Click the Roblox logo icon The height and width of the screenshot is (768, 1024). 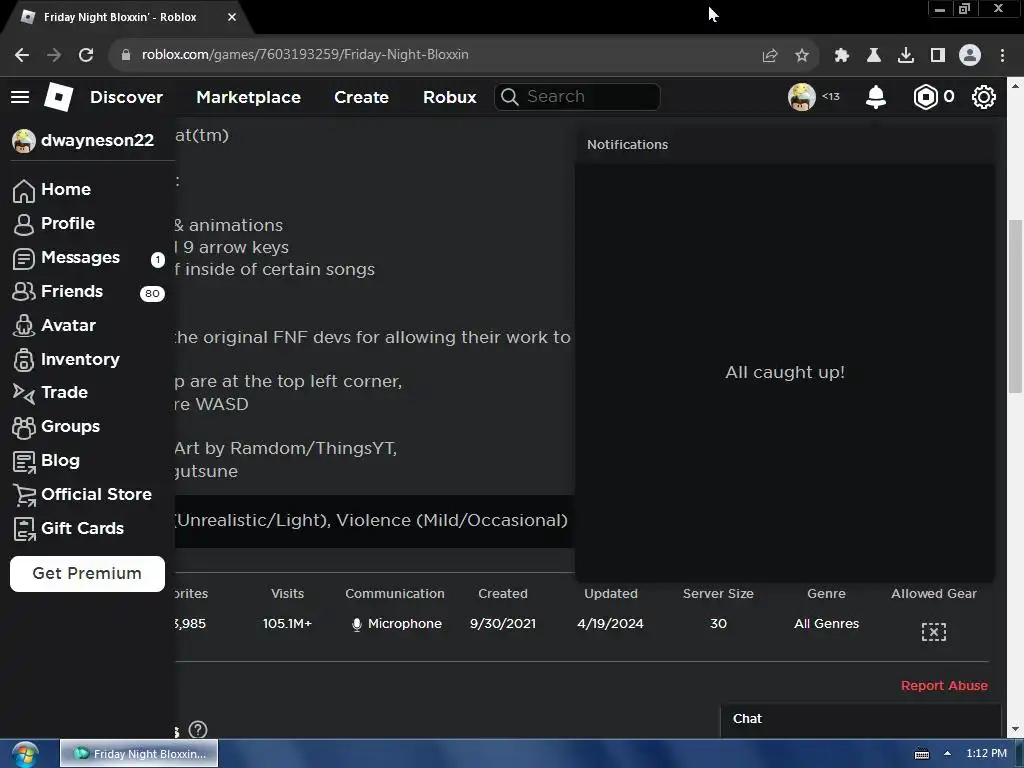pyautogui.click(x=58, y=97)
